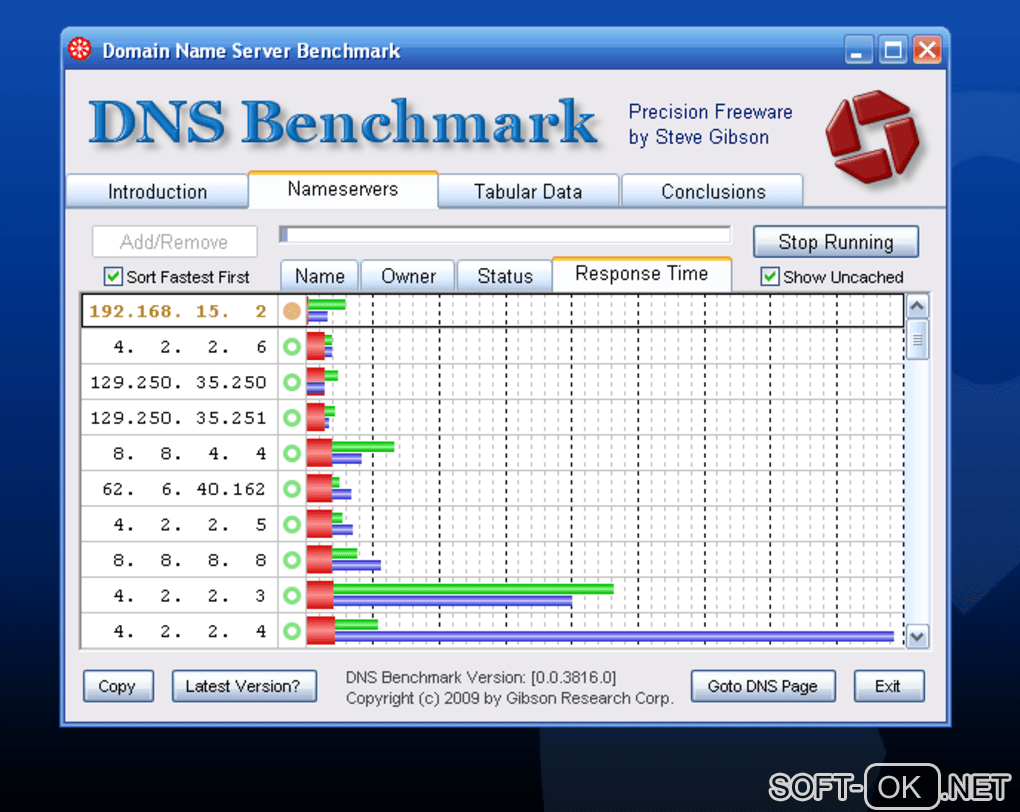Click the status ring for 4.2.2.5
1020x812 pixels.
(292, 524)
